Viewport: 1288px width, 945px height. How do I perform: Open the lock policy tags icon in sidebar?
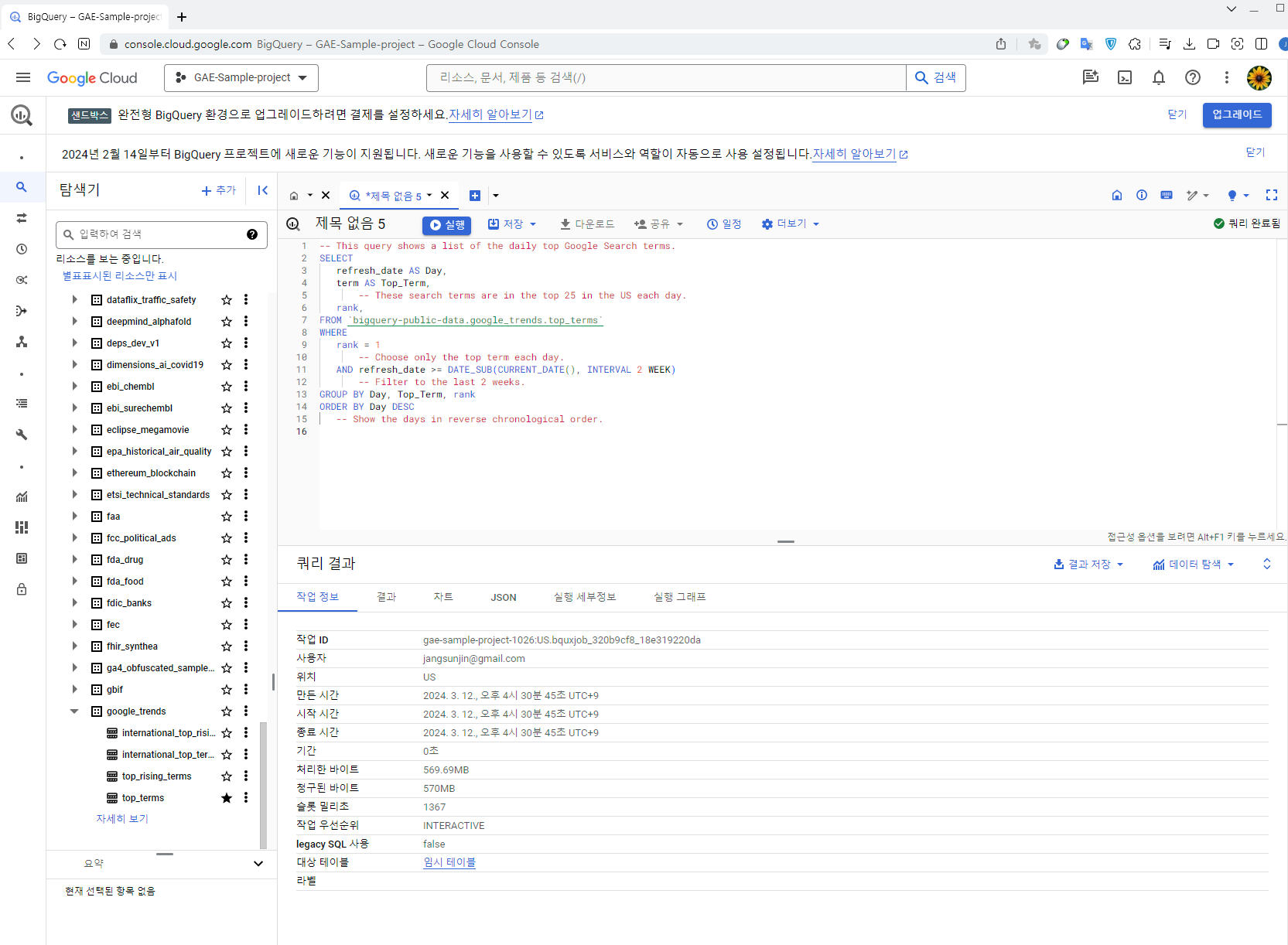[22, 589]
